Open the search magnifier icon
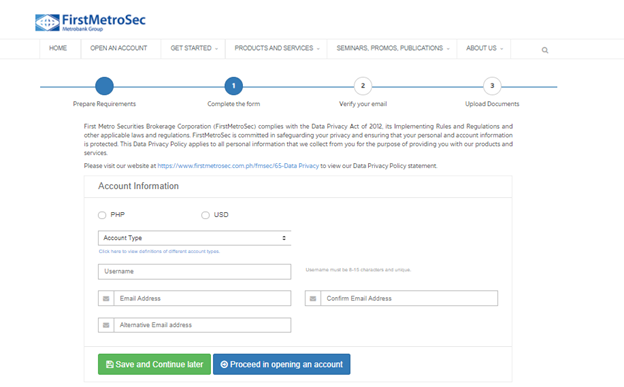The image size is (624, 387). tap(545, 50)
